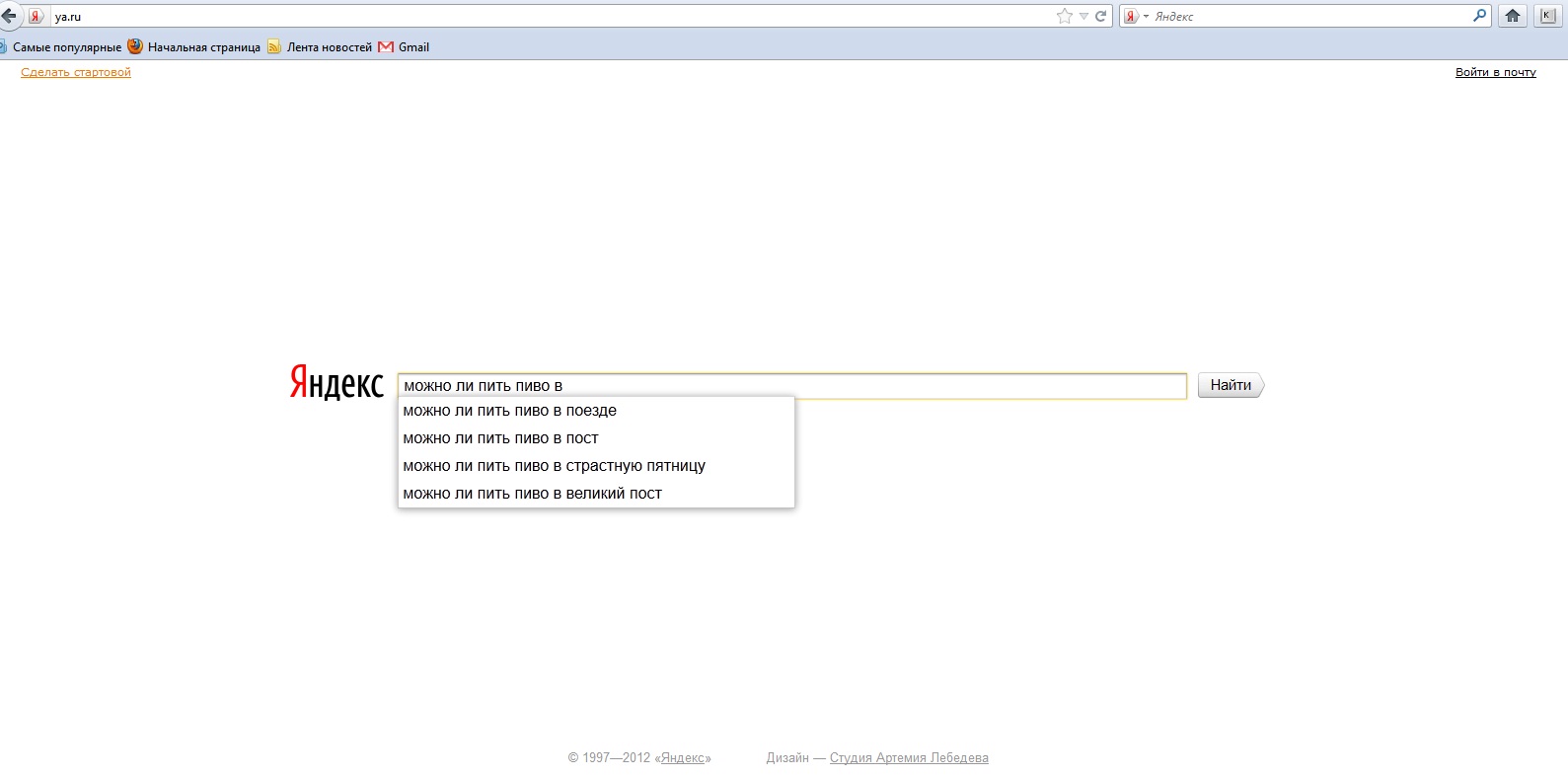Click the browser back arrow button
Screen dimensions: 1568x777
point(9,16)
